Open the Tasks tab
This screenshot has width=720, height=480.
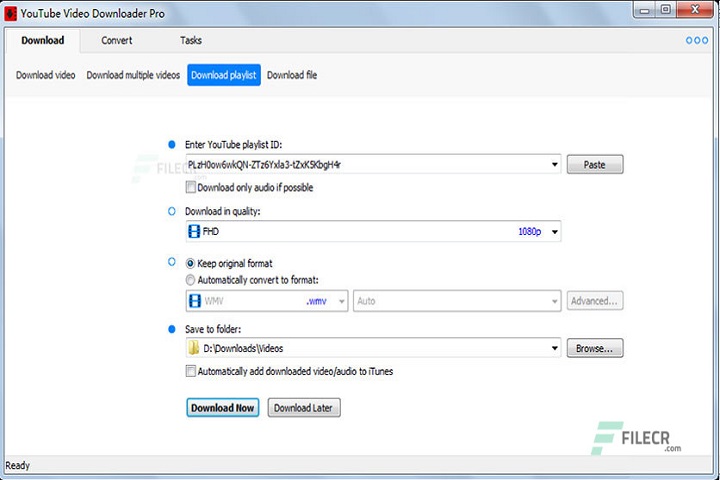point(191,41)
